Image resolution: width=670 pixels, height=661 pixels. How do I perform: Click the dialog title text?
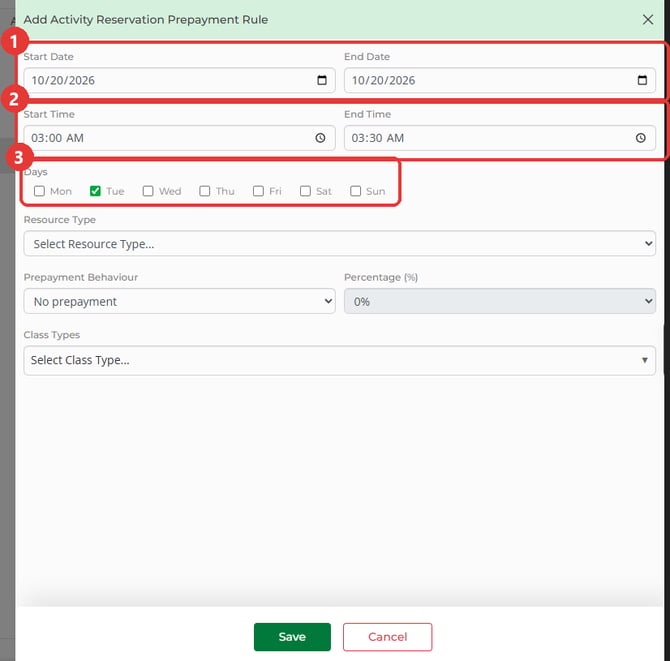[146, 20]
